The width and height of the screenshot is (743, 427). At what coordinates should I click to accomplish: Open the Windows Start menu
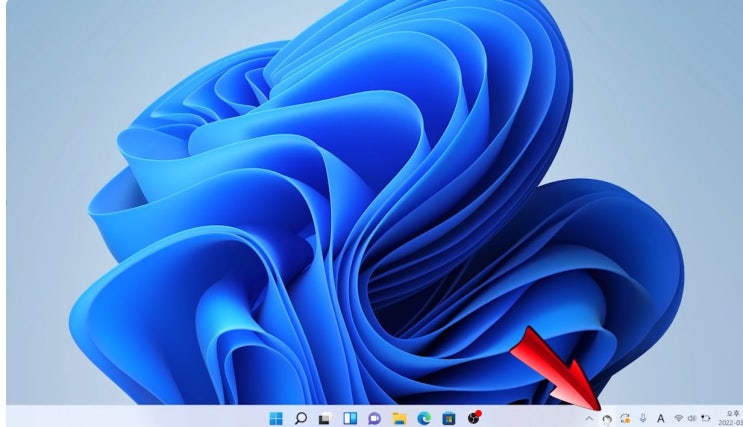click(x=276, y=418)
